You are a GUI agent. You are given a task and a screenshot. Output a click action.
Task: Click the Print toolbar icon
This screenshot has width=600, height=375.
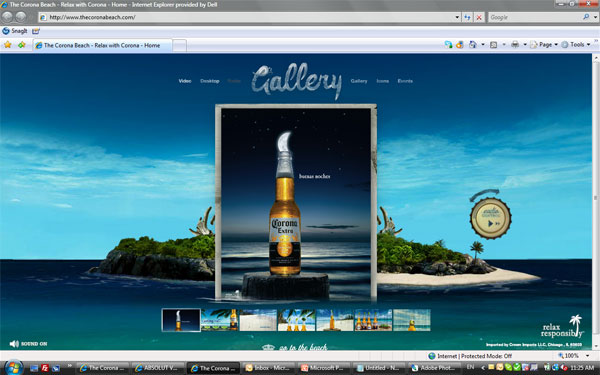point(515,45)
